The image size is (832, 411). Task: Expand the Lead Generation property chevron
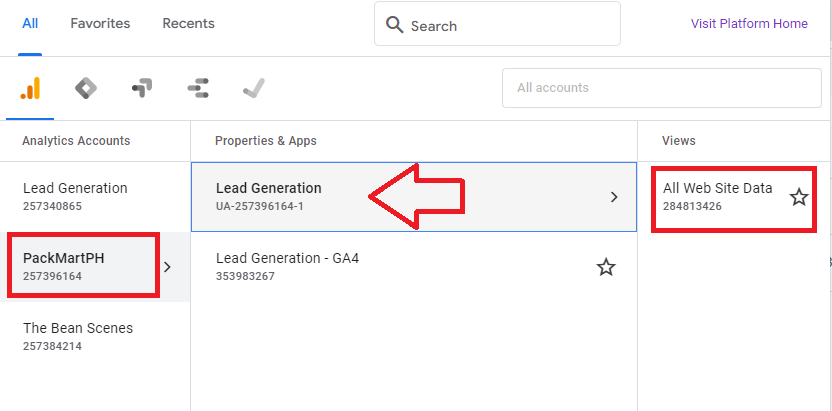(x=614, y=197)
